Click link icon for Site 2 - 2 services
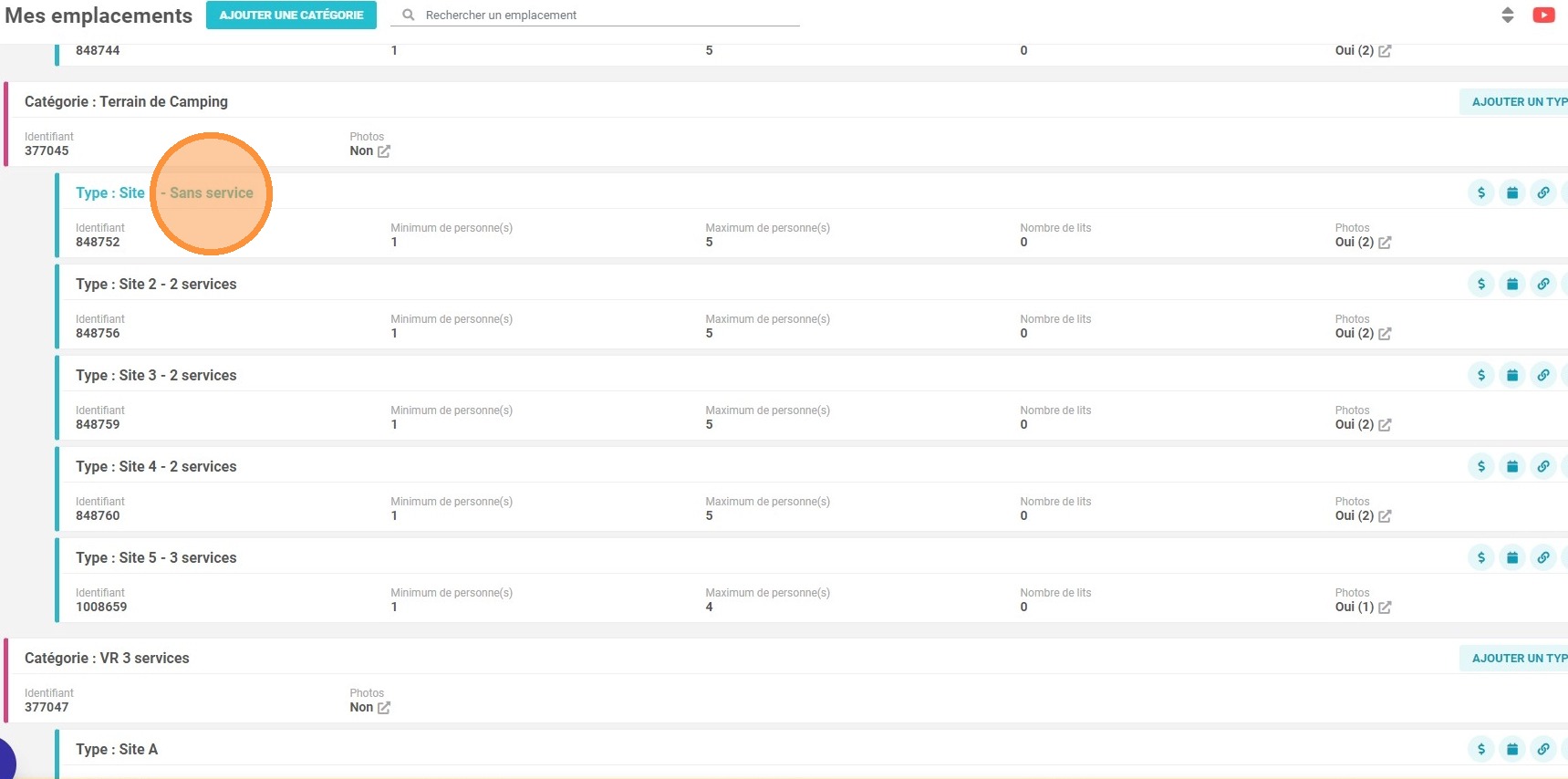Viewport: 1568px width, 779px height. point(1543,284)
